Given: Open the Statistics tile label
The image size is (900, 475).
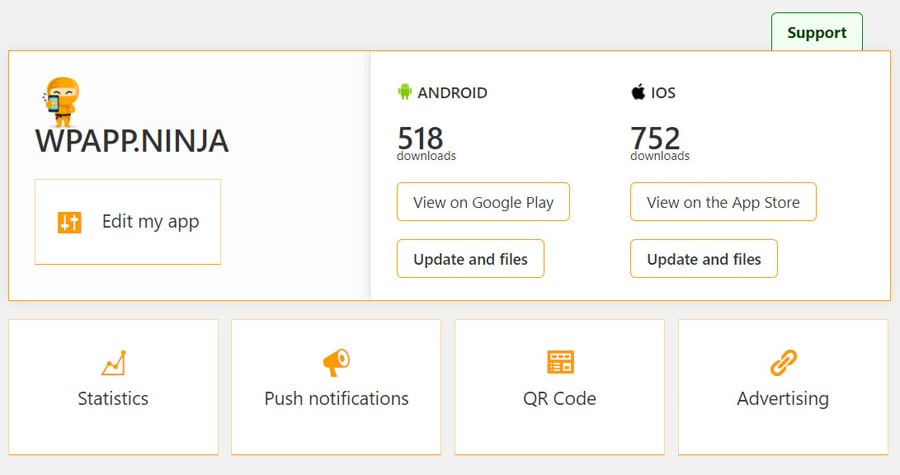Looking at the screenshot, I should point(113,398).
